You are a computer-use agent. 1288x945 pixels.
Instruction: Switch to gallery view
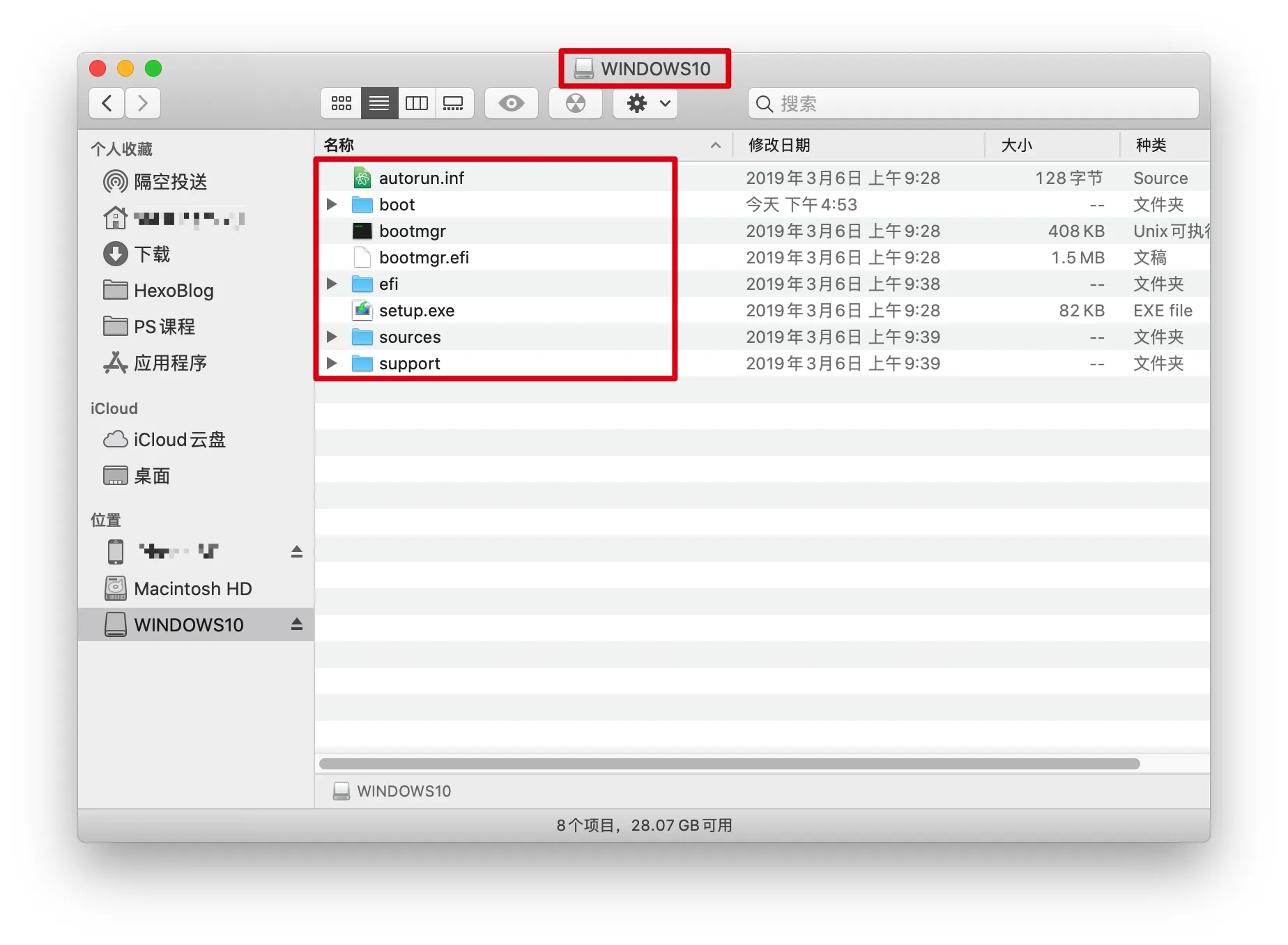click(x=454, y=103)
